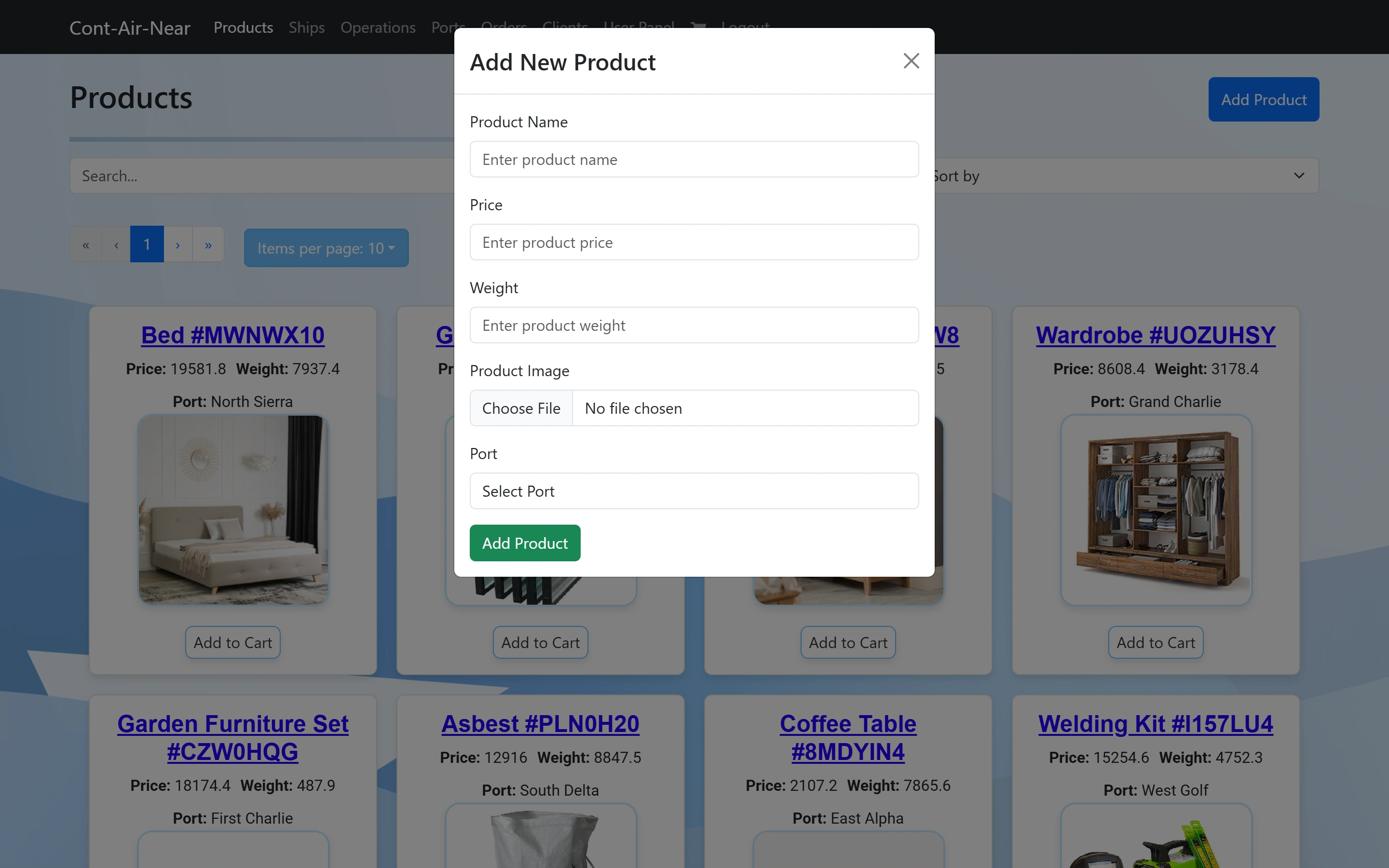Add Wardrobe #UOZUHSY to cart
Viewport: 1389px width, 868px height.
1156,642
